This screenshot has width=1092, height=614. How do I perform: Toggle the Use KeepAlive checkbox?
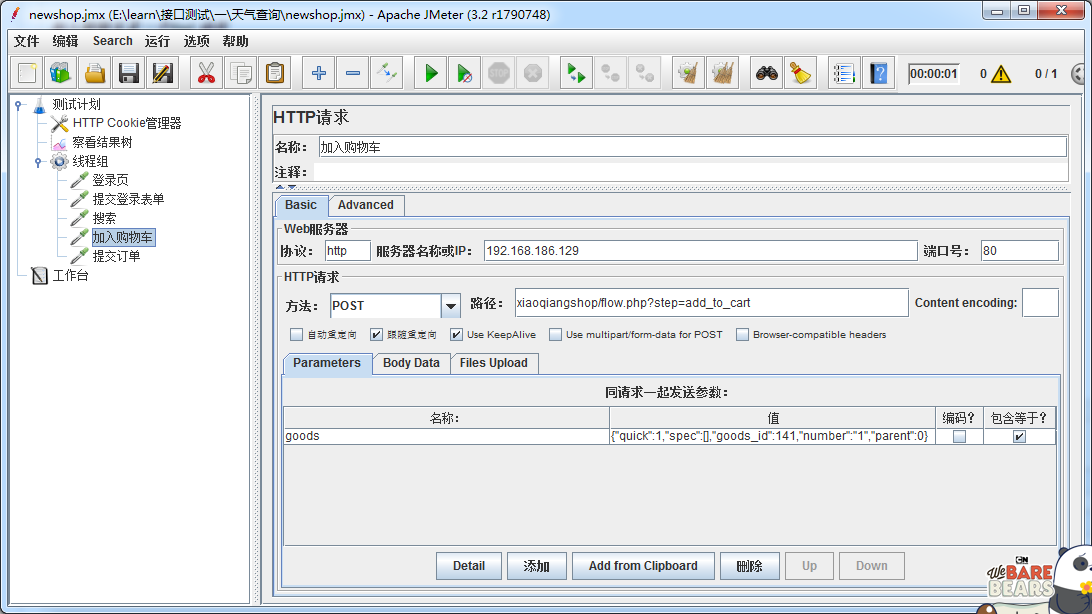[x=456, y=335]
